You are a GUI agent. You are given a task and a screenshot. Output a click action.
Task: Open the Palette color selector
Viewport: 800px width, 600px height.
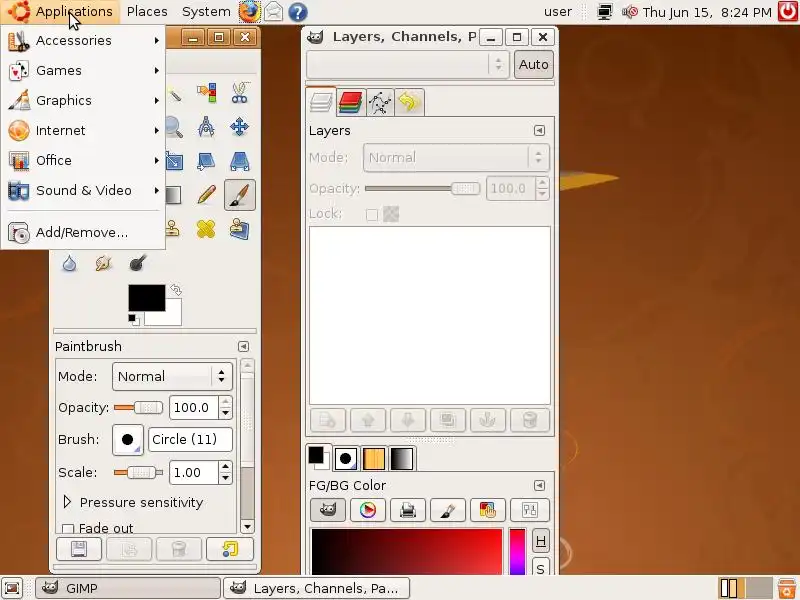pyautogui.click(x=487, y=510)
